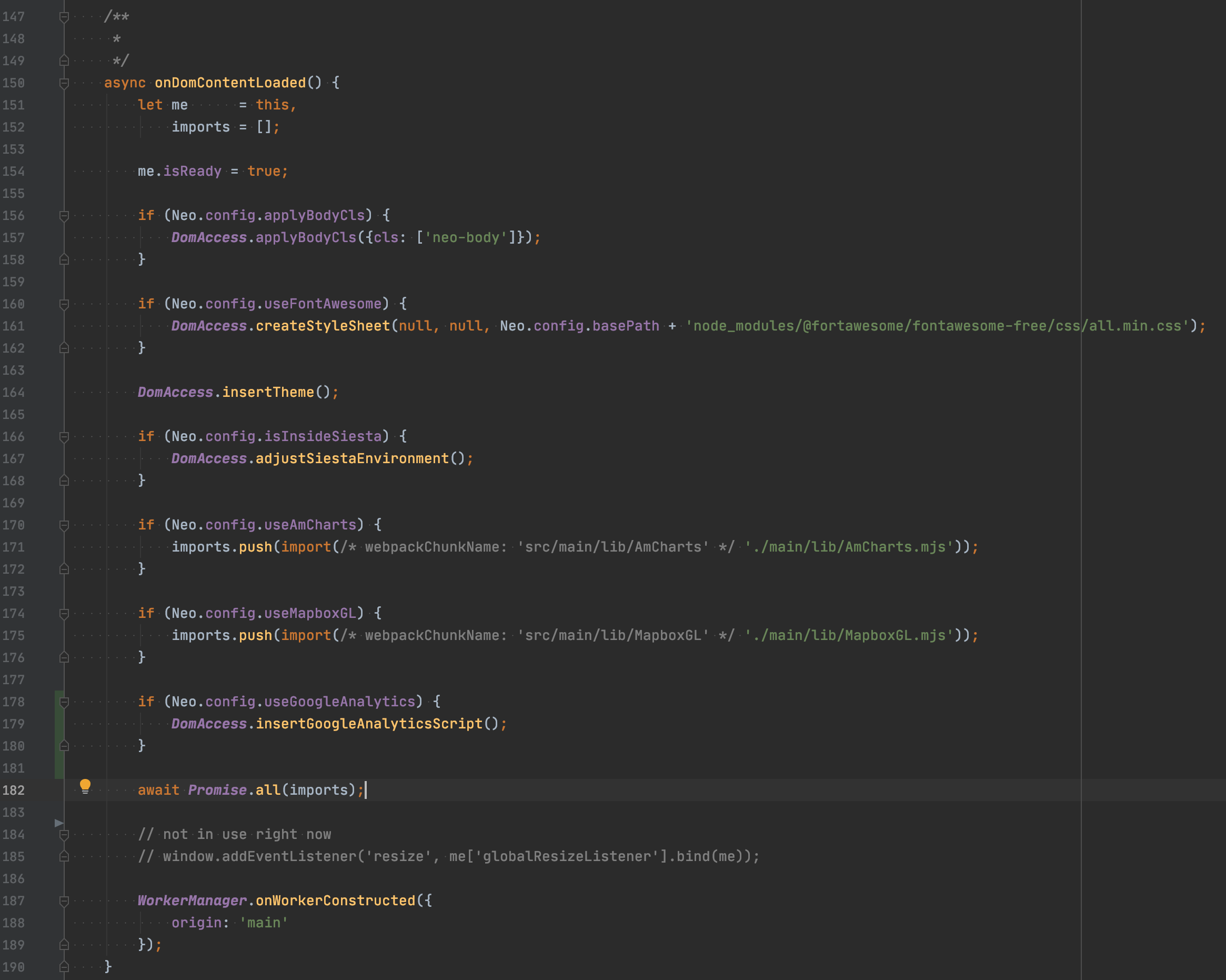
Task: Collapse the onDomContentLoaded method fold at line 150
Action: coord(64,83)
